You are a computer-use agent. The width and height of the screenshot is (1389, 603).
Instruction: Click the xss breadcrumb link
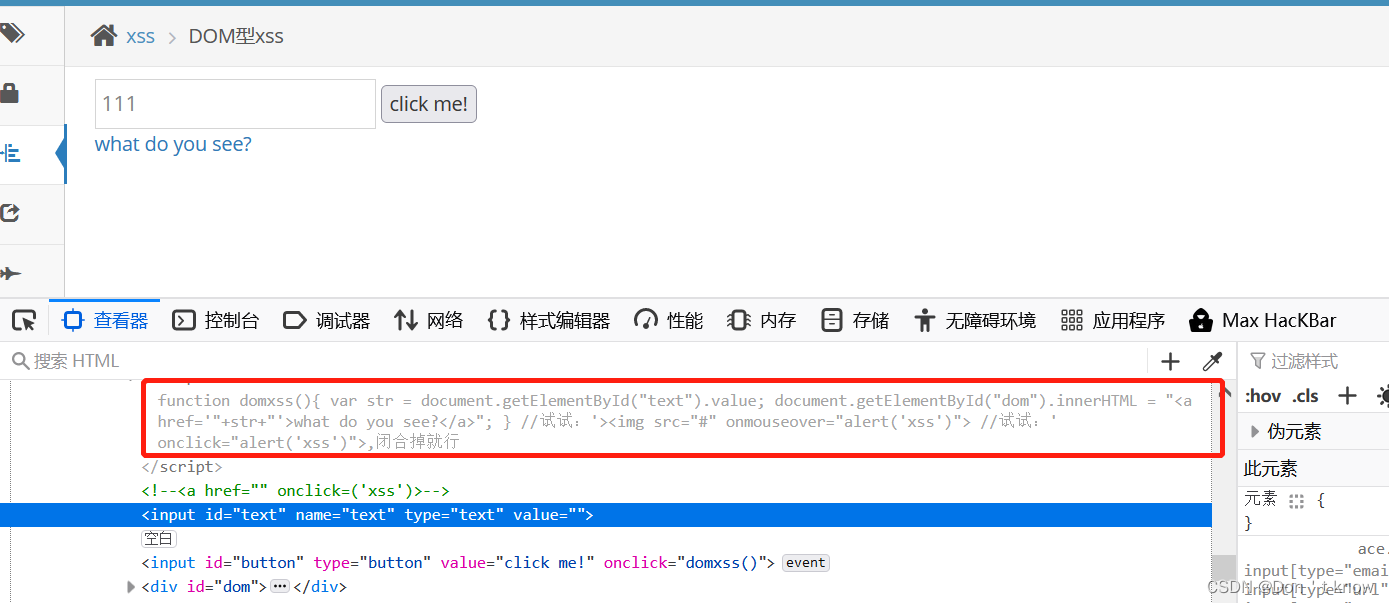140,37
